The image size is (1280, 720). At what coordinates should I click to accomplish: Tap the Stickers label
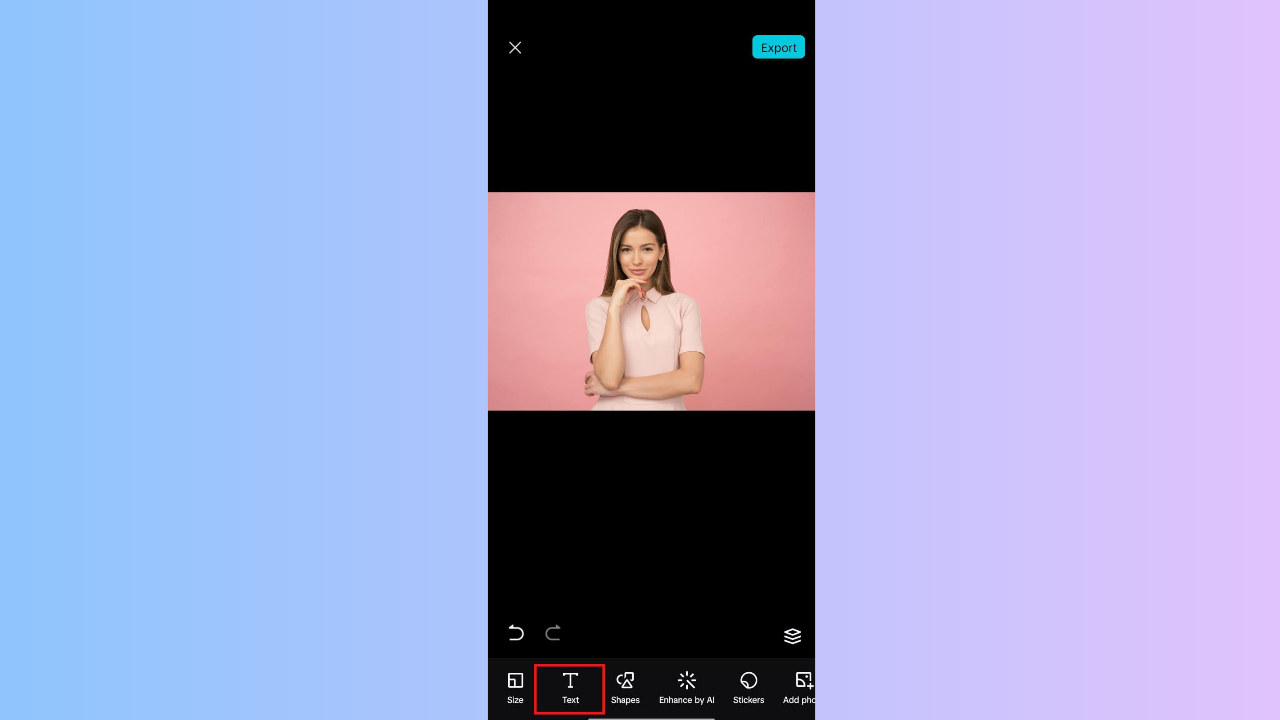[748, 699]
